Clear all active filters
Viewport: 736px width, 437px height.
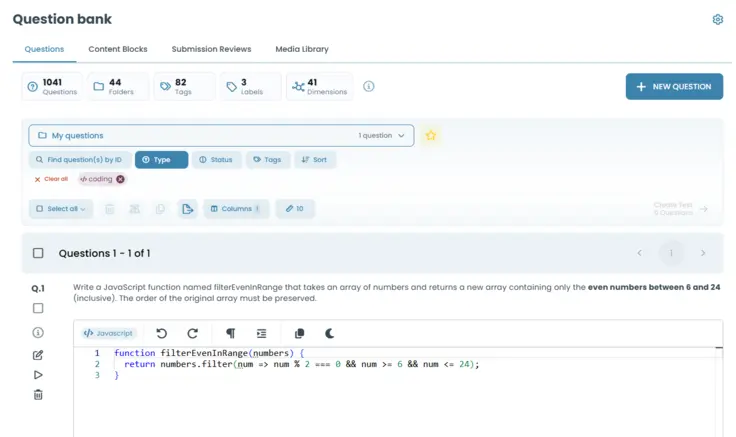(51, 179)
